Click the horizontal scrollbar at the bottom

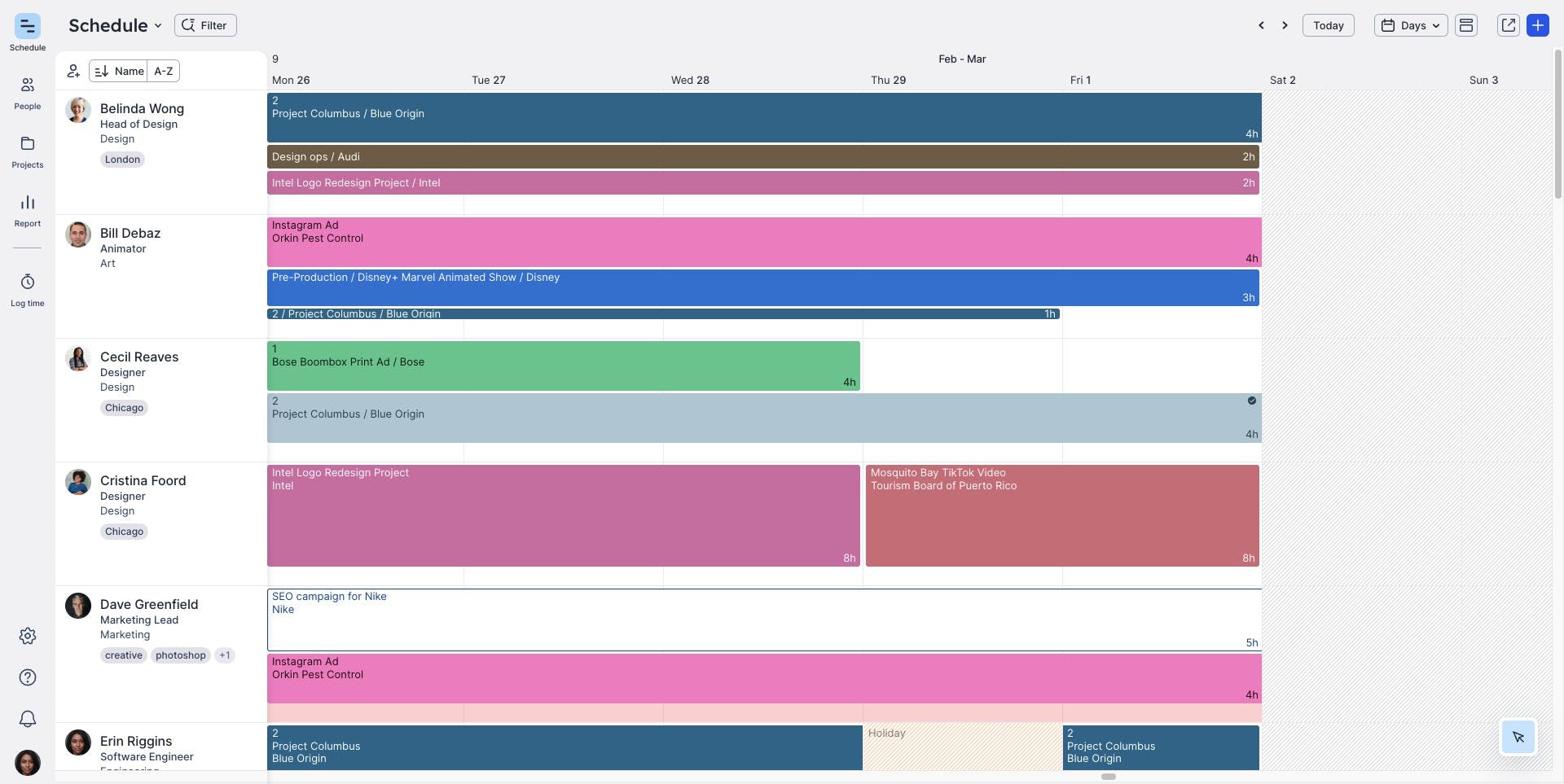(1108, 777)
